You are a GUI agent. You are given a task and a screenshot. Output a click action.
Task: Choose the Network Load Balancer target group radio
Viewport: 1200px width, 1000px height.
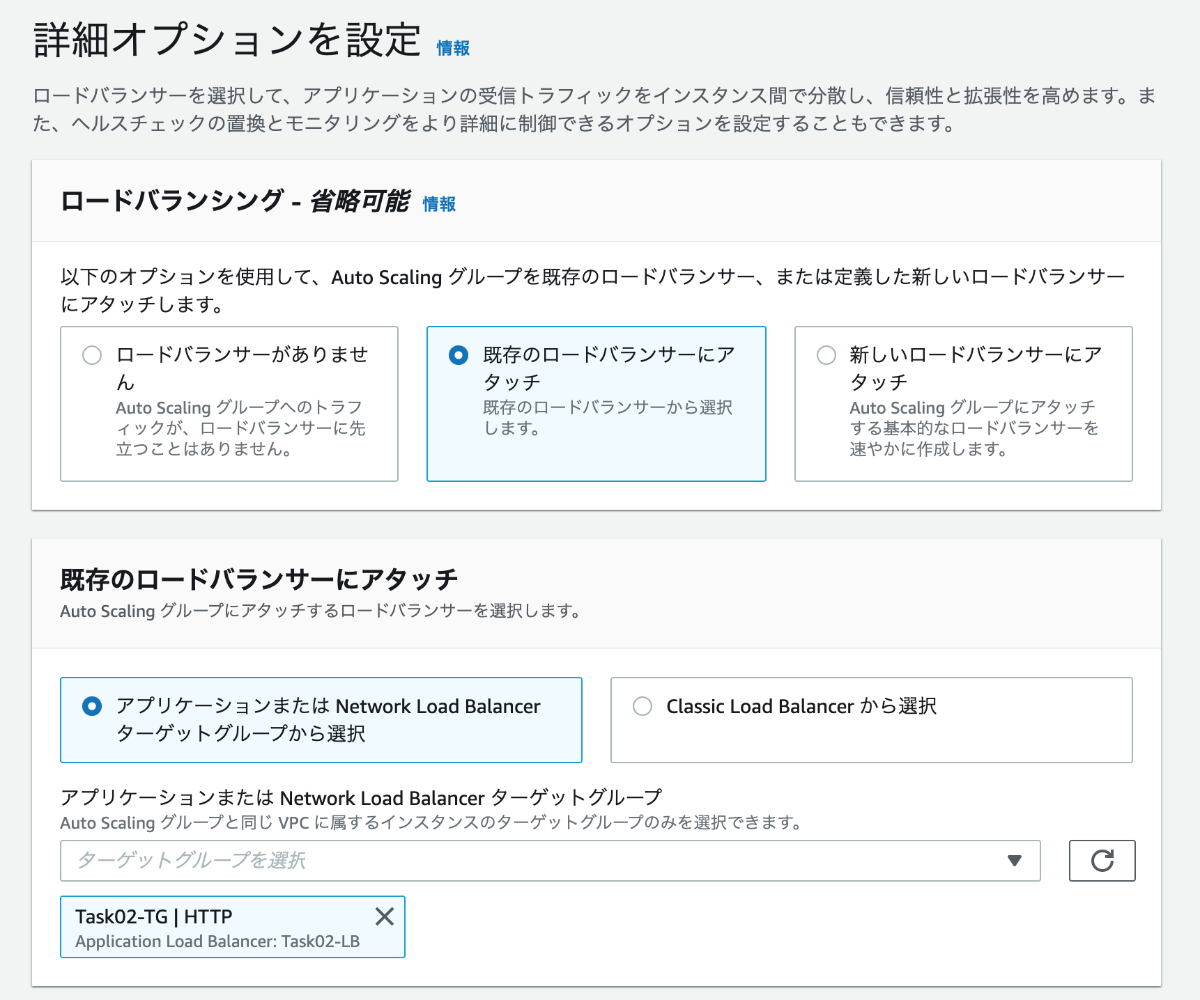click(x=92, y=706)
